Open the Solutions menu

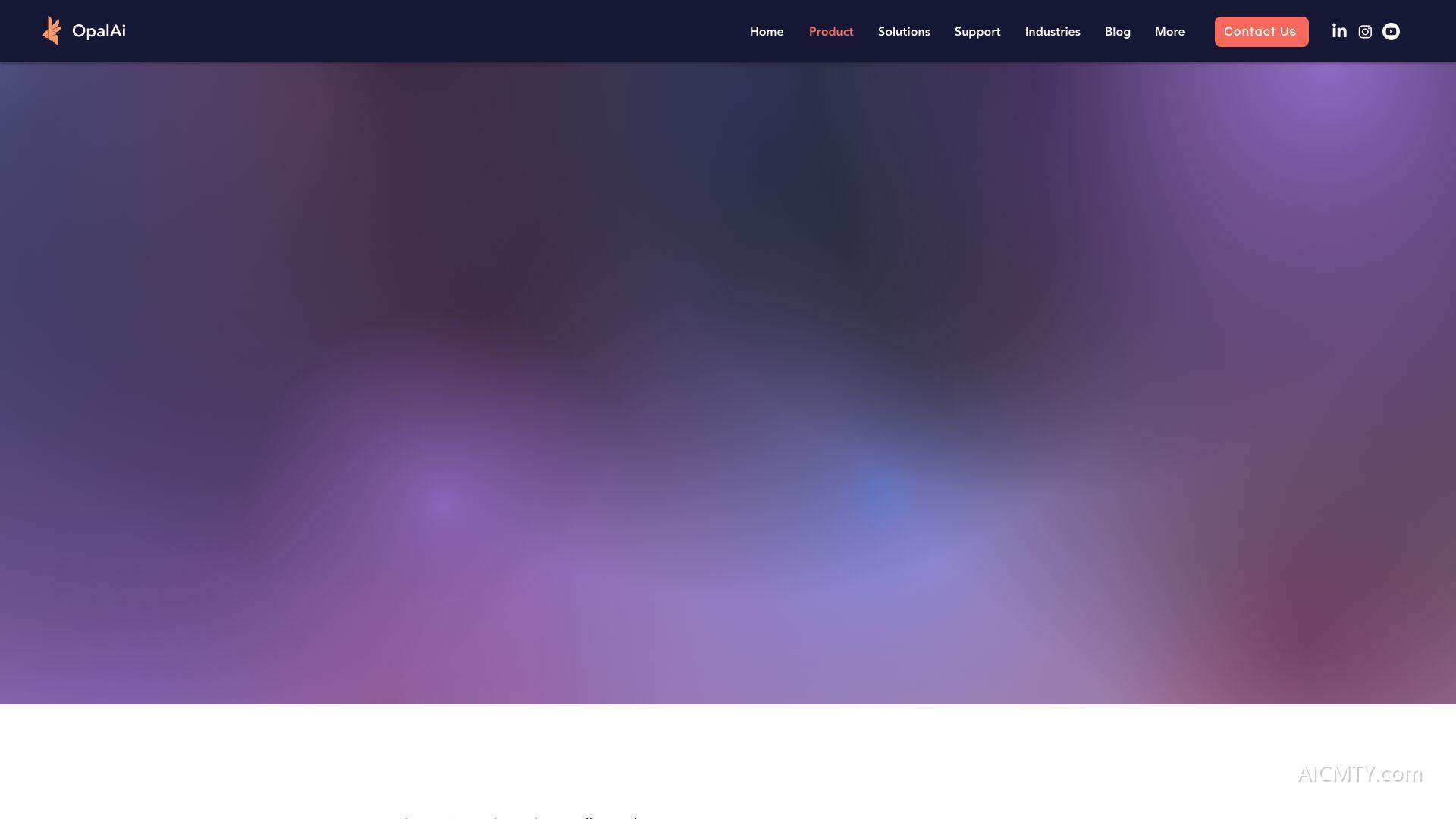[904, 32]
